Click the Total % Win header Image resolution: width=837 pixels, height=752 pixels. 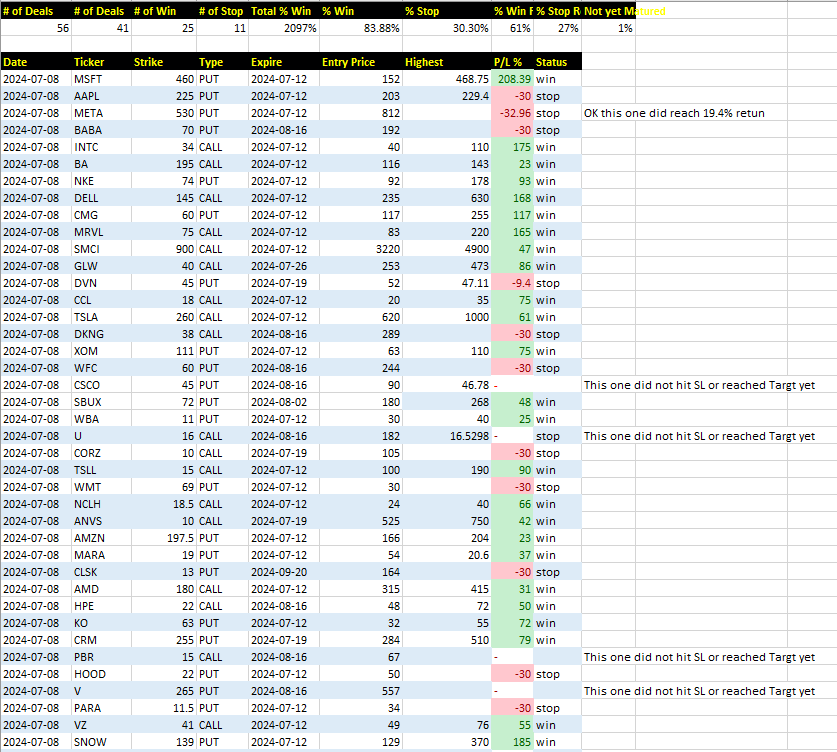(284, 11)
